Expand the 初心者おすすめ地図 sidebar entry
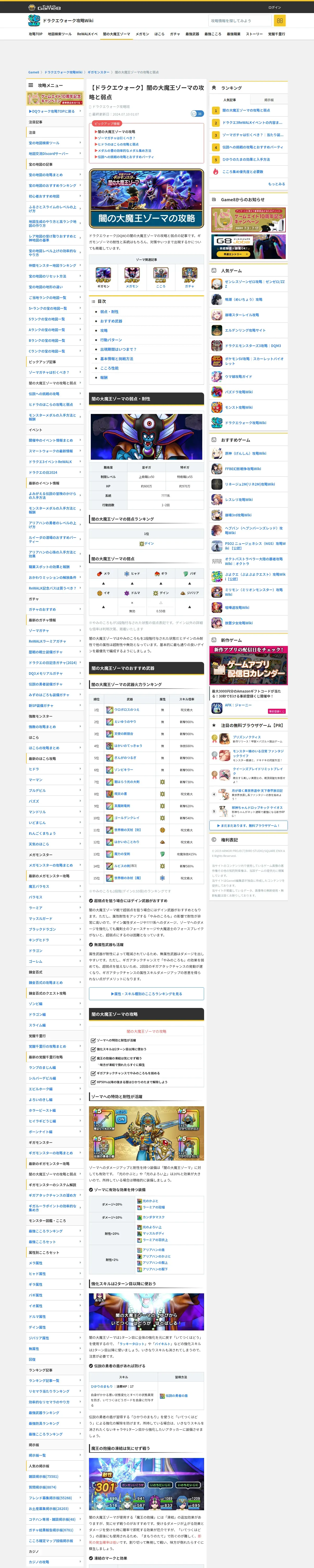The width and height of the screenshot is (314, 1568). click(x=55, y=197)
